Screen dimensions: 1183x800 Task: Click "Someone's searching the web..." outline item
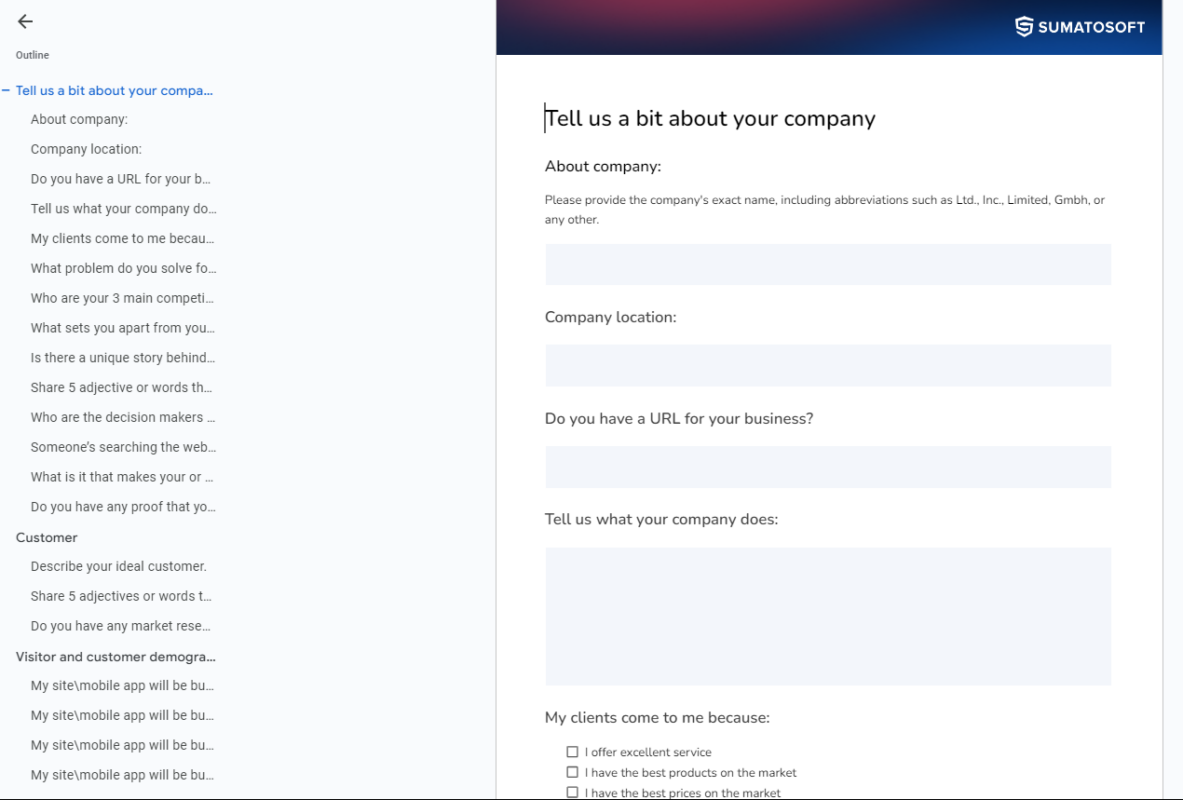[x=122, y=447]
